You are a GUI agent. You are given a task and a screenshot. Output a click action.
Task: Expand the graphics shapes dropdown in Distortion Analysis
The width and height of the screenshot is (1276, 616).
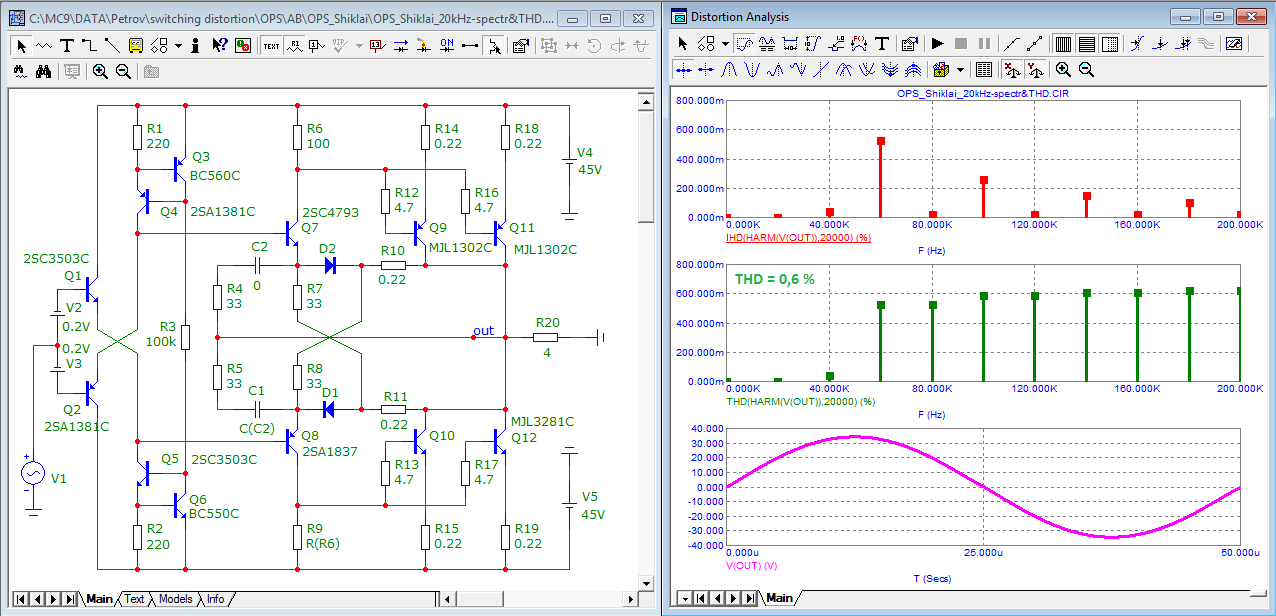[724, 44]
